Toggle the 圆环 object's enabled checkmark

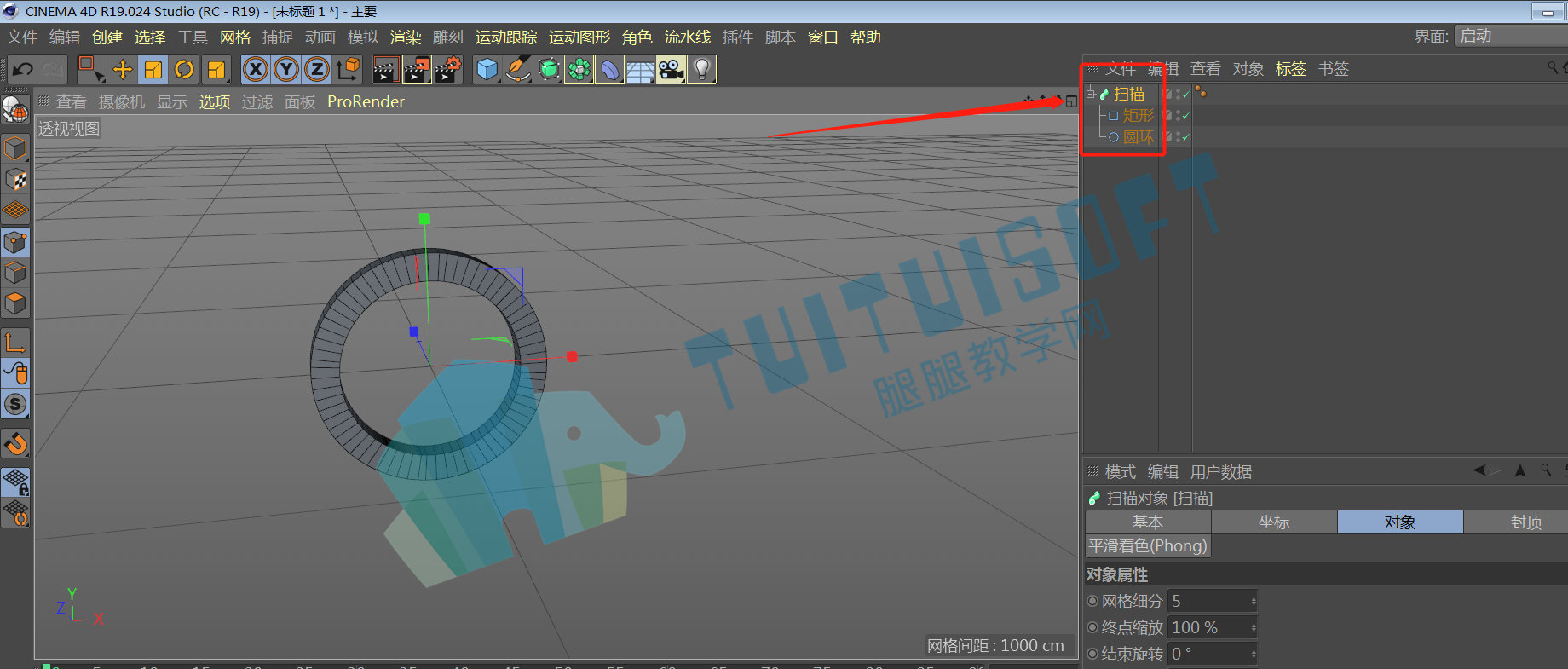click(x=1186, y=137)
